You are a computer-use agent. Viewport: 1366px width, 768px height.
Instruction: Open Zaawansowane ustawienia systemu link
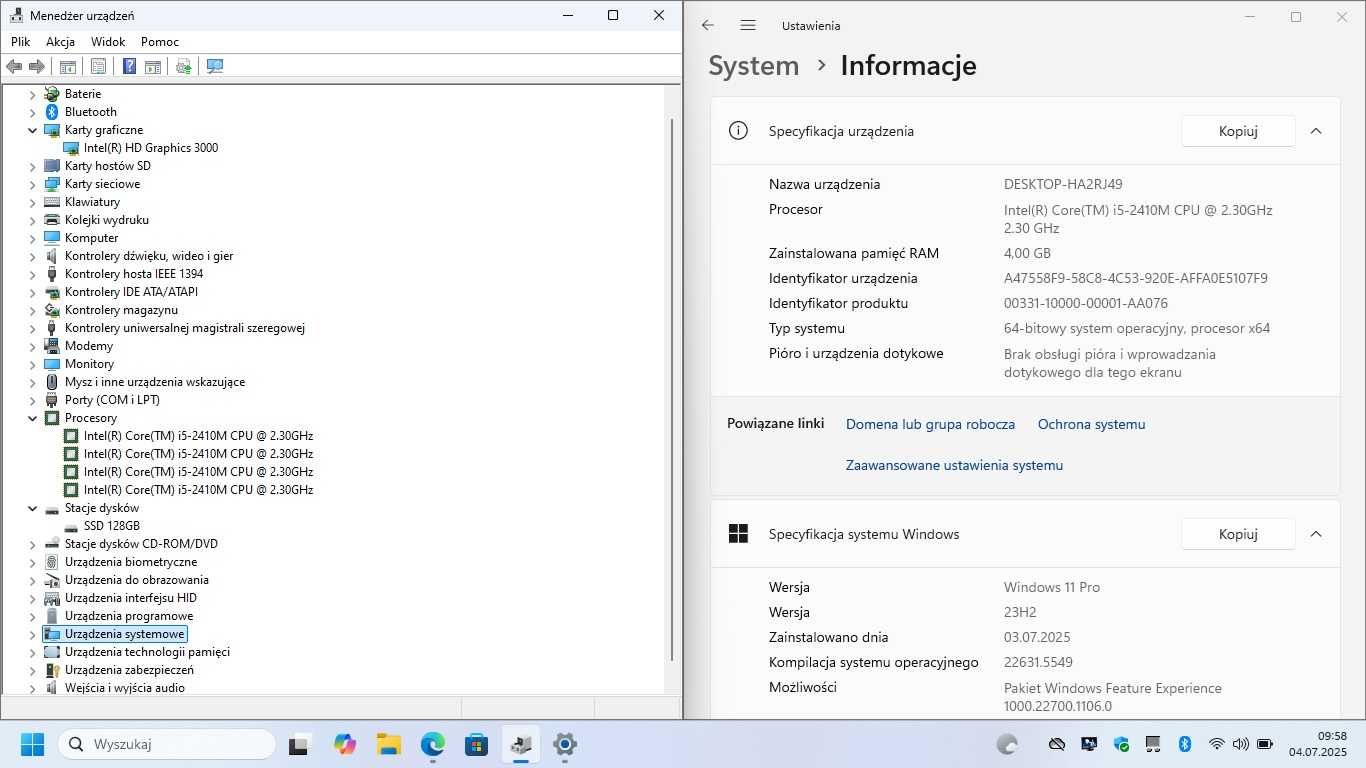(954, 465)
